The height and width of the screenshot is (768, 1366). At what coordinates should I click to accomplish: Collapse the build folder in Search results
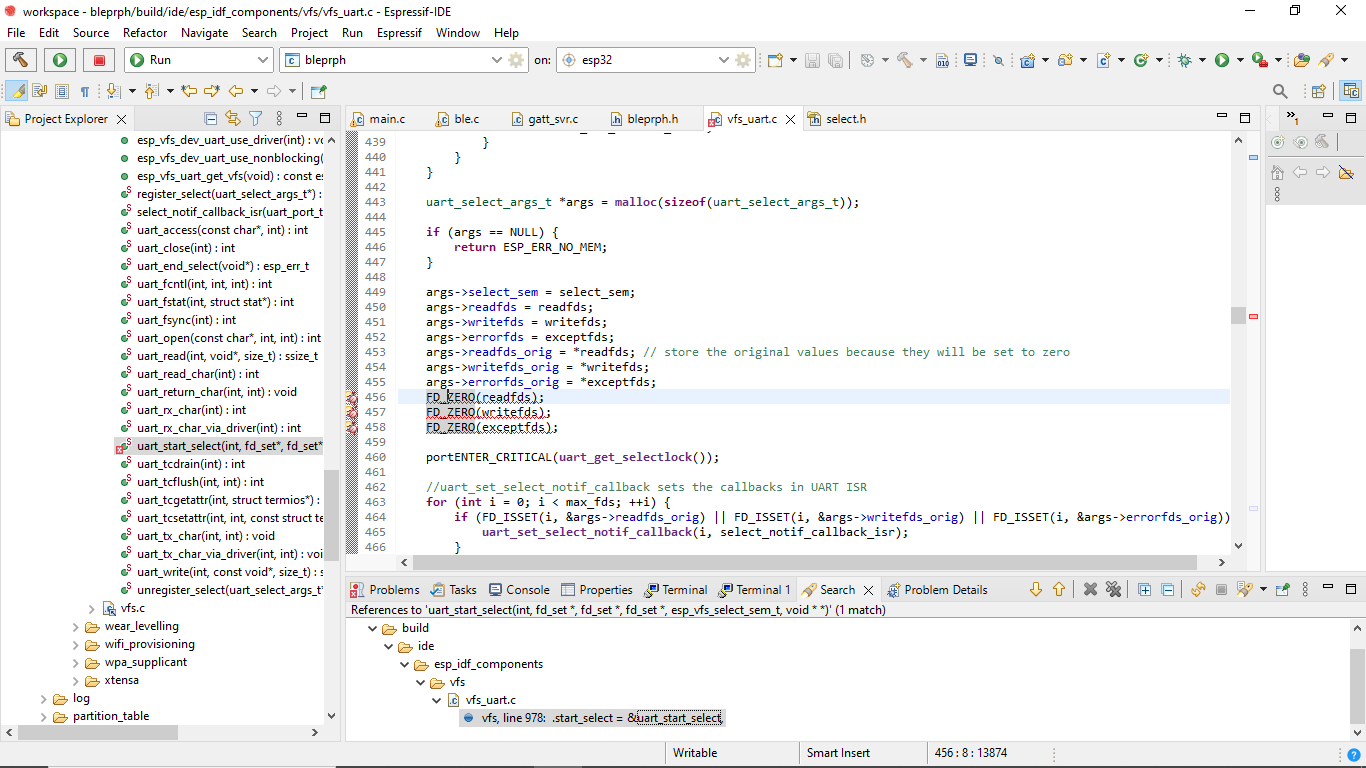coord(373,628)
